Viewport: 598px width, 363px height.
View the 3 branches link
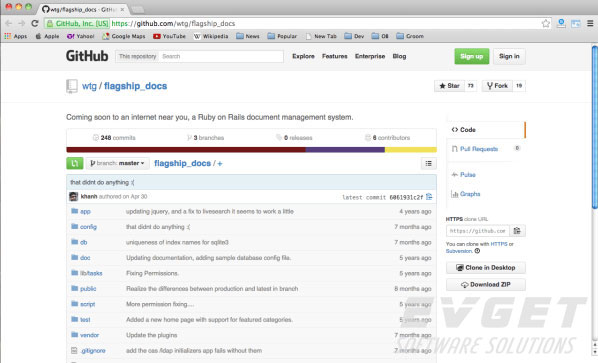[205, 138]
